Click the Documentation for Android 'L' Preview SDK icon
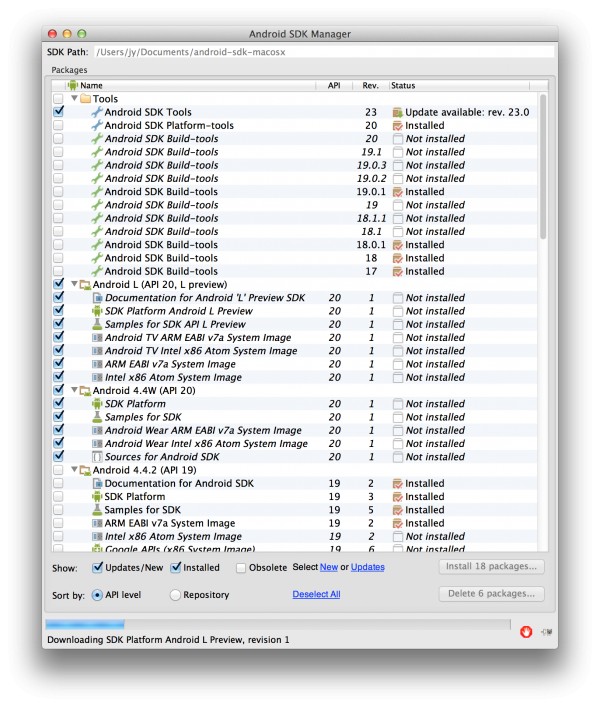The image size is (600, 707). point(97,298)
